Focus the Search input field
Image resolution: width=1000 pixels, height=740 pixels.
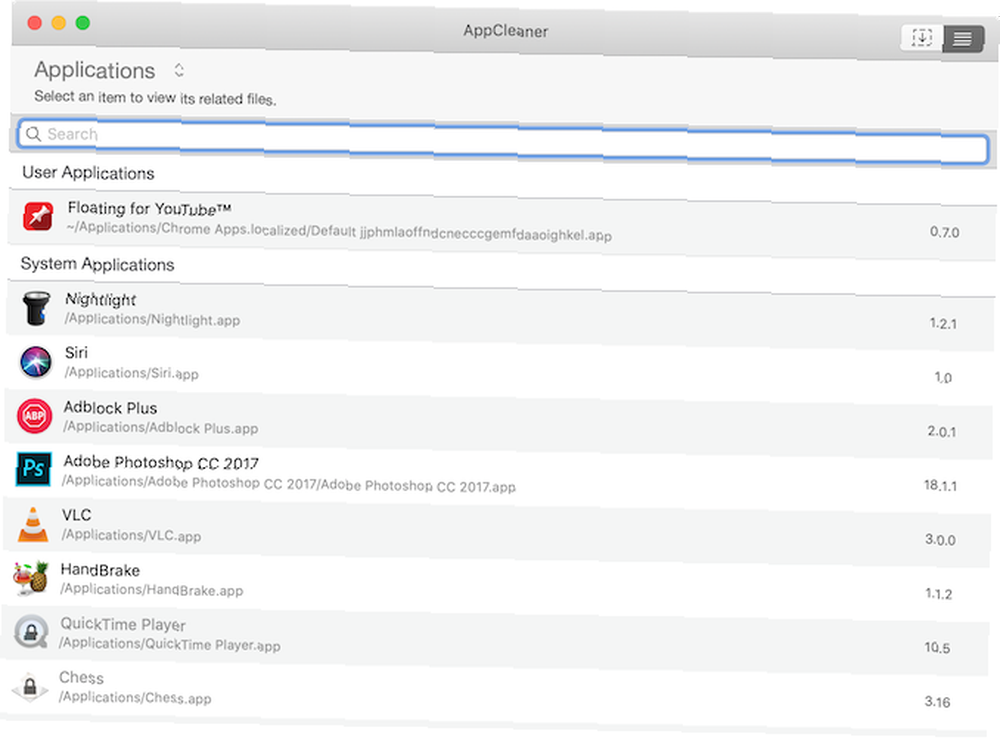(x=503, y=142)
